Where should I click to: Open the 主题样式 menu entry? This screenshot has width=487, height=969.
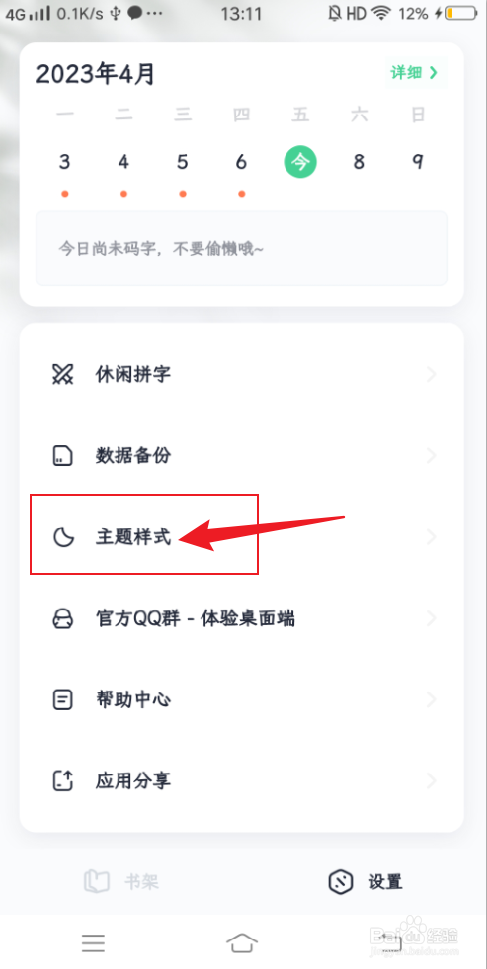pyautogui.click(x=244, y=538)
